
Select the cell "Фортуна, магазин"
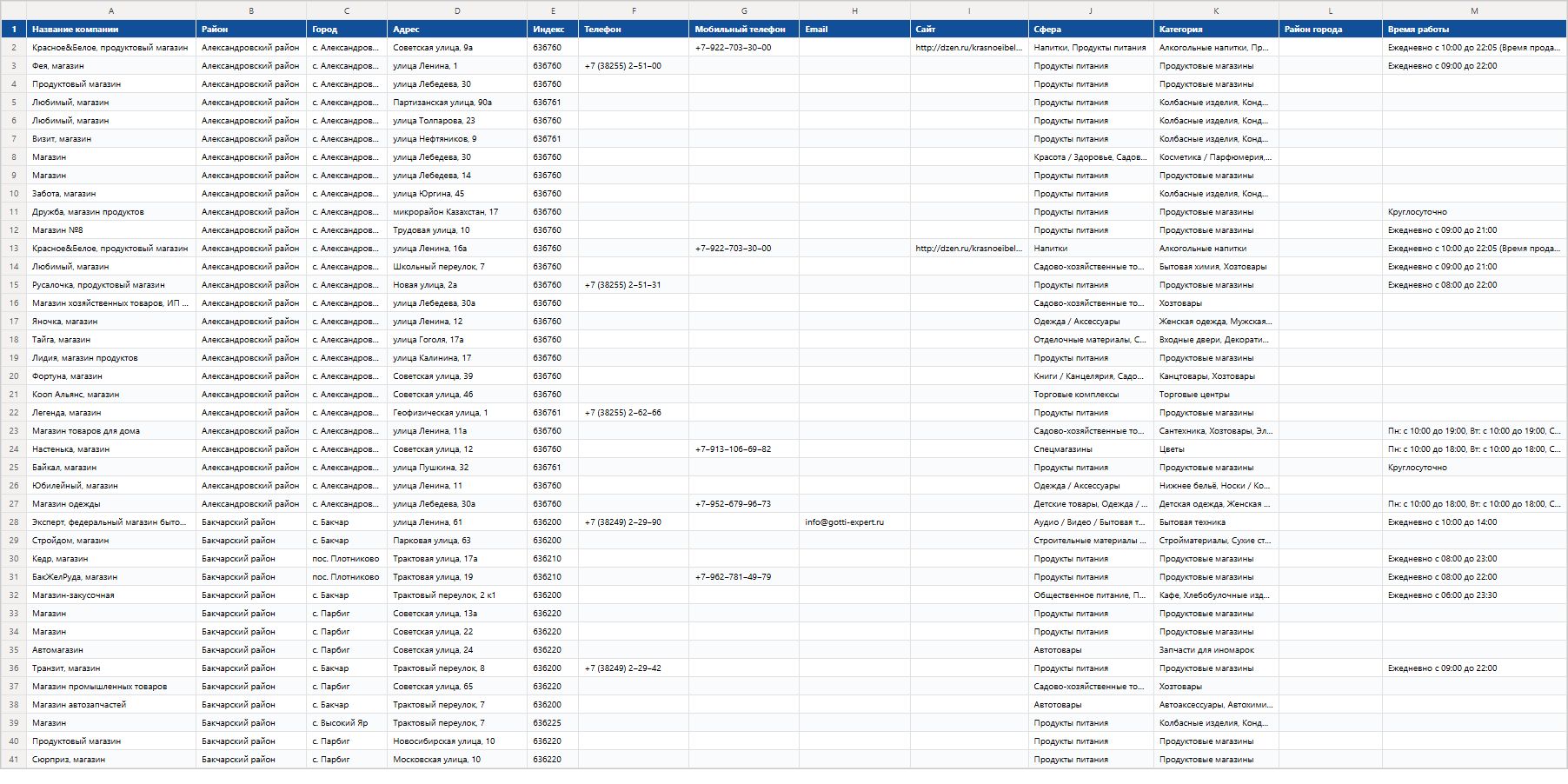click(111, 376)
